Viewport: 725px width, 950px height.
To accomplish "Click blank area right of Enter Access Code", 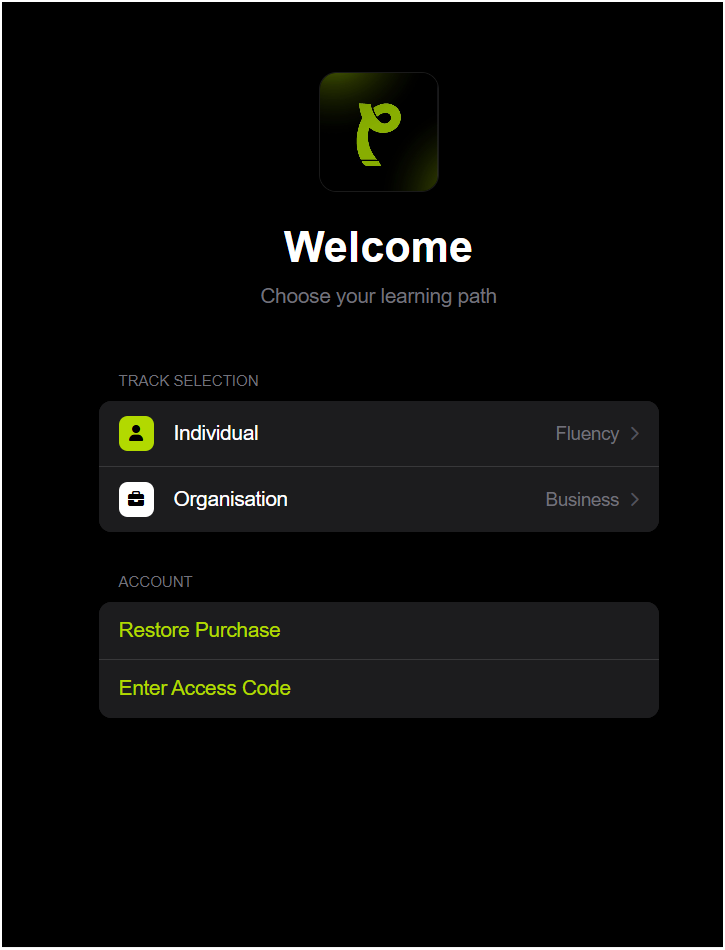I will click(474, 689).
